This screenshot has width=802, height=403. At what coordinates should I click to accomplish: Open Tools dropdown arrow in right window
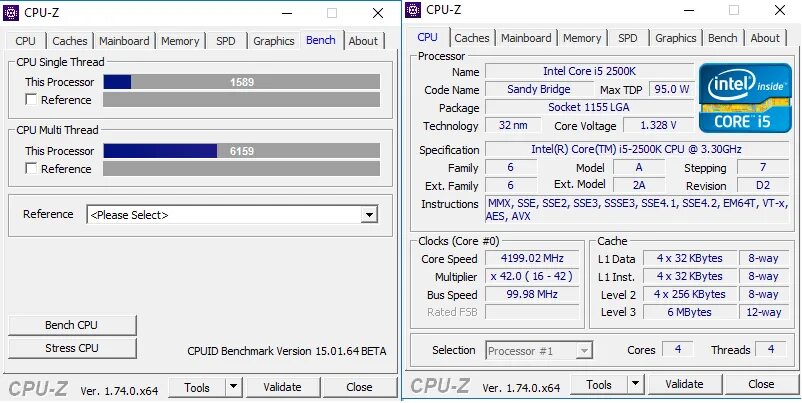coord(635,384)
